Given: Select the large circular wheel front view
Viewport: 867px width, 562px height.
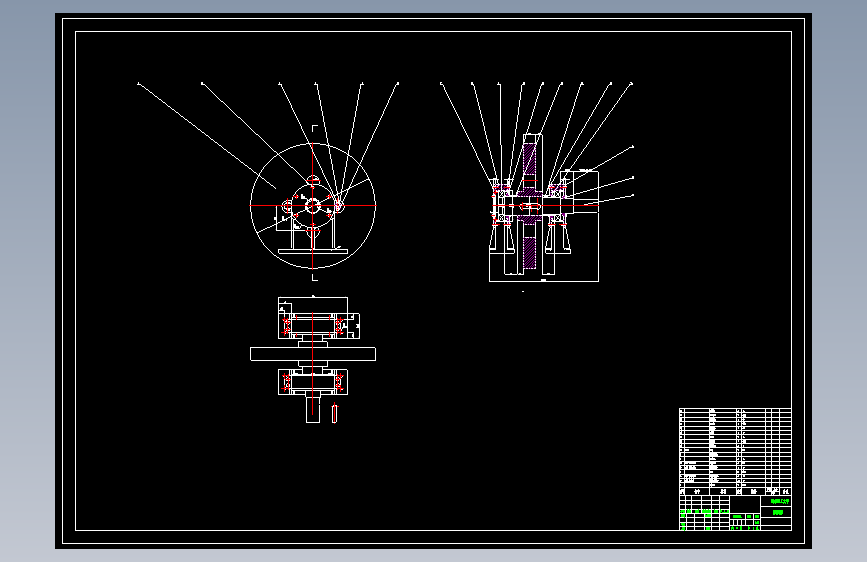Looking at the screenshot, I should click(x=313, y=206).
